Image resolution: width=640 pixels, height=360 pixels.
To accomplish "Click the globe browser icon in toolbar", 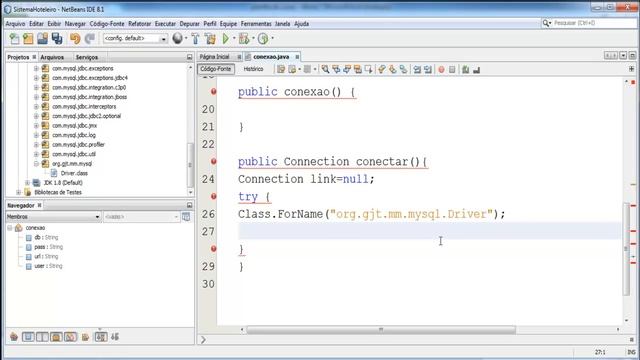I will (178, 38).
